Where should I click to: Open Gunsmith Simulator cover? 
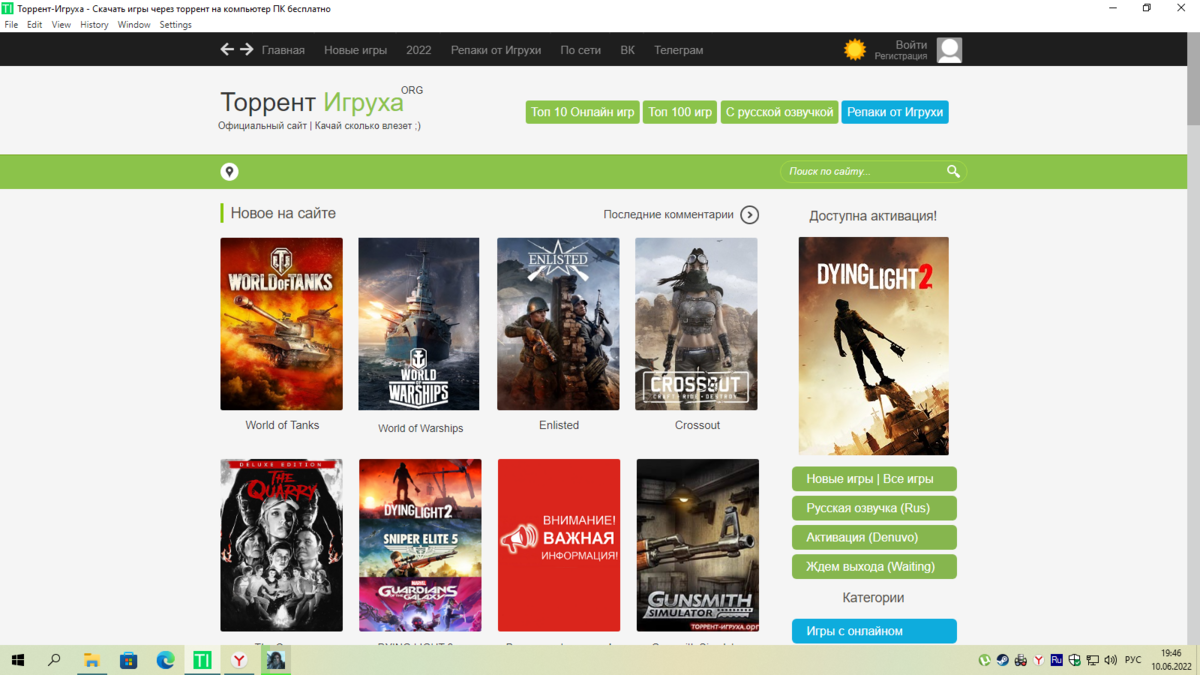click(x=697, y=545)
